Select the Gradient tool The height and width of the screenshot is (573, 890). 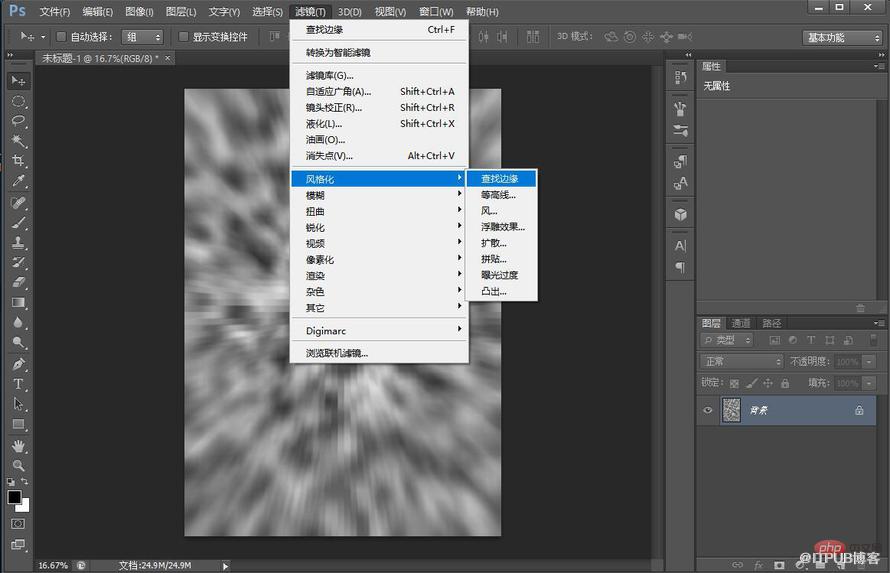(18, 302)
